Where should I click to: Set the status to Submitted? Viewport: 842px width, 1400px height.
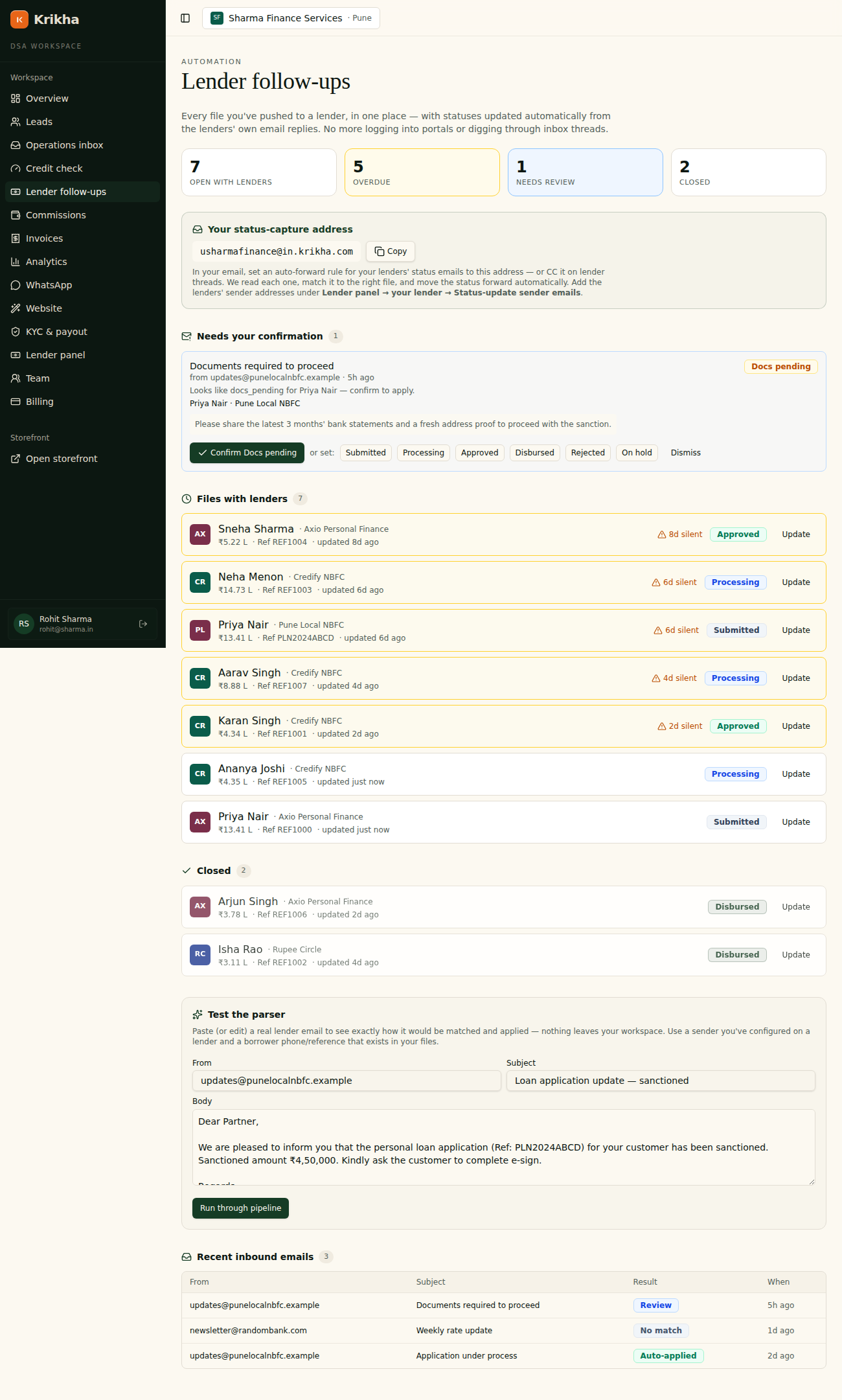365,453
